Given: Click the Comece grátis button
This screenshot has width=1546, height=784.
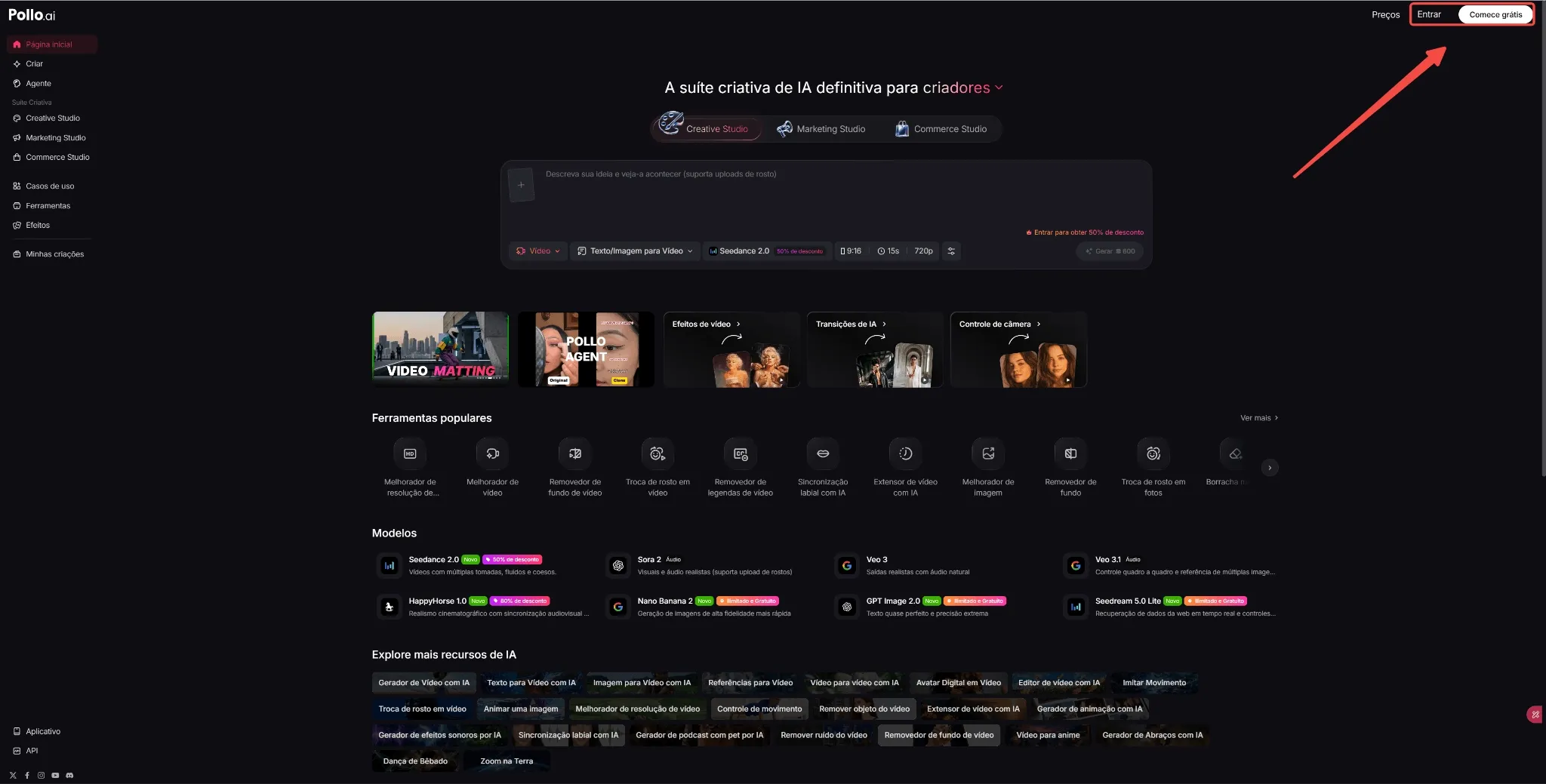Looking at the screenshot, I should pyautogui.click(x=1495, y=14).
